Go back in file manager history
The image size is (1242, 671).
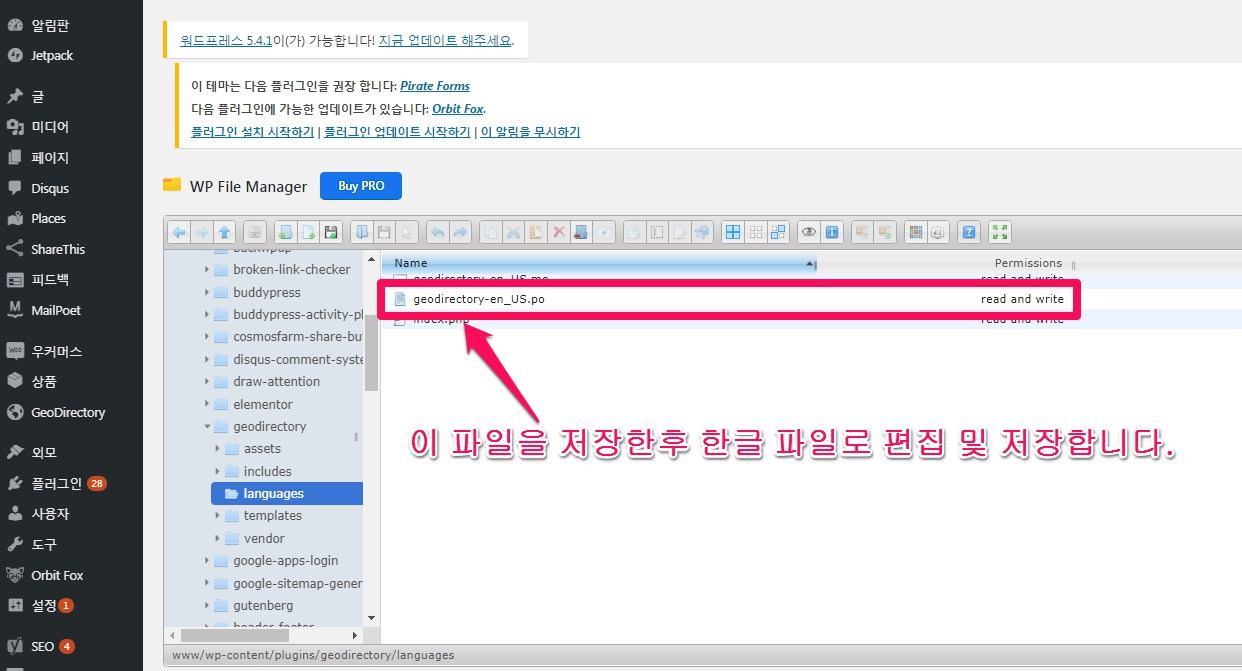pos(179,232)
